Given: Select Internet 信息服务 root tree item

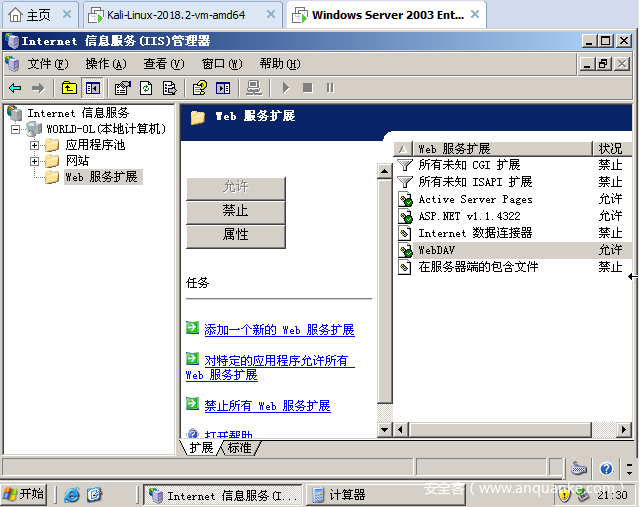Looking at the screenshot, I should click(x=78, y=113).
